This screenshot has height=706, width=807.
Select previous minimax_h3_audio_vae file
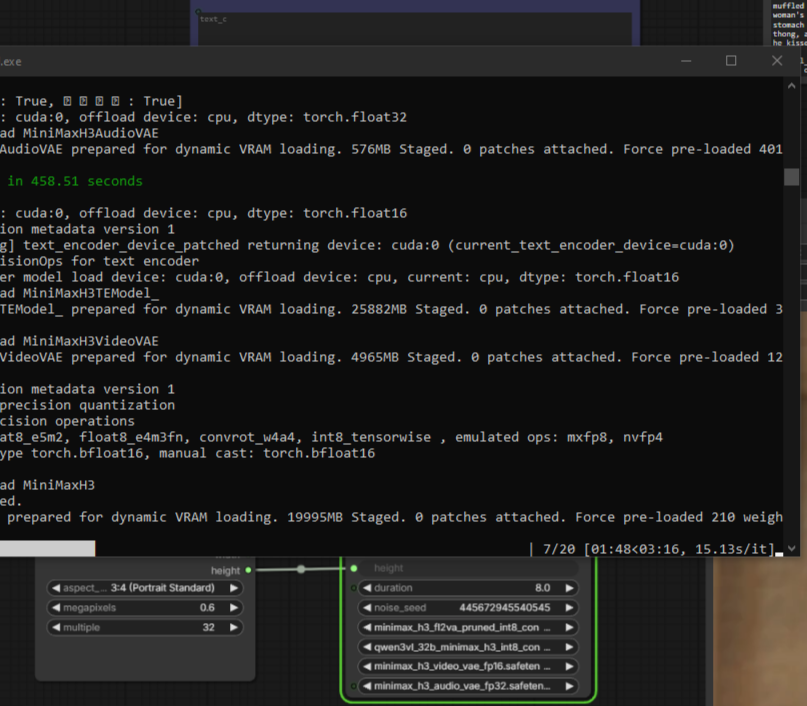367,686
